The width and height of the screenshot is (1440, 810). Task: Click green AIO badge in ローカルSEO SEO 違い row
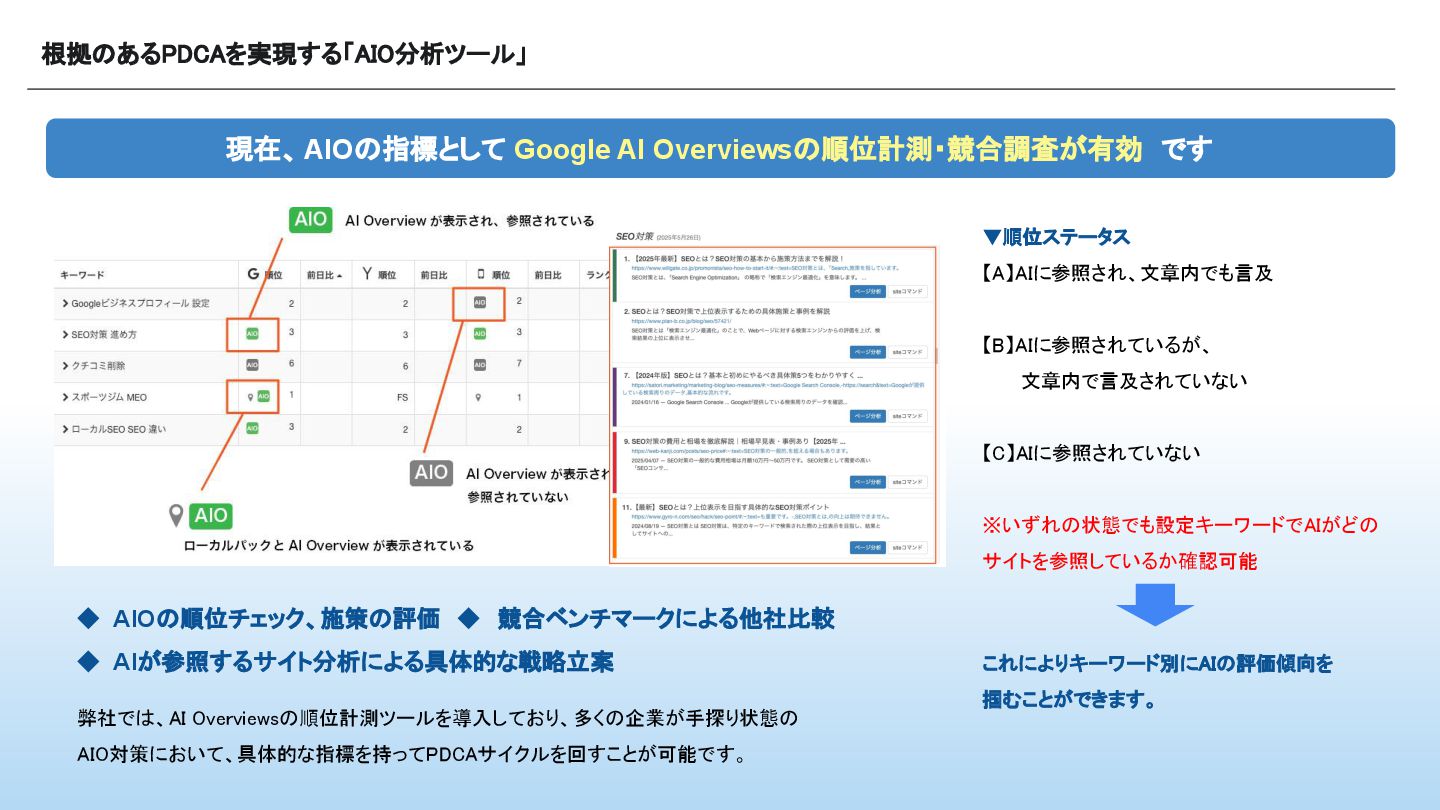(x=252, y=428)
